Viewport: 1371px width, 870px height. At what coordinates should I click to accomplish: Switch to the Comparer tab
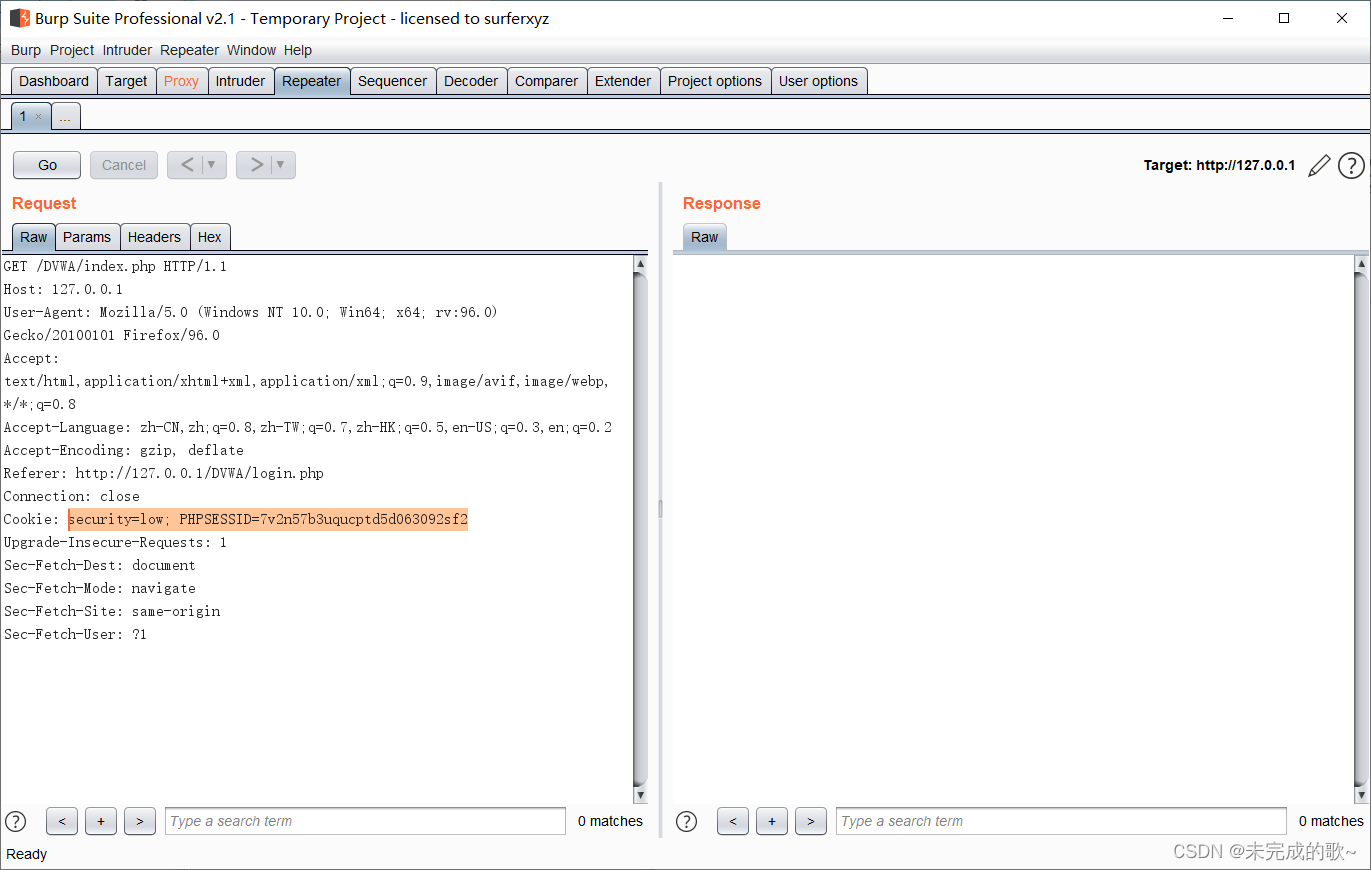pos(546,81)
